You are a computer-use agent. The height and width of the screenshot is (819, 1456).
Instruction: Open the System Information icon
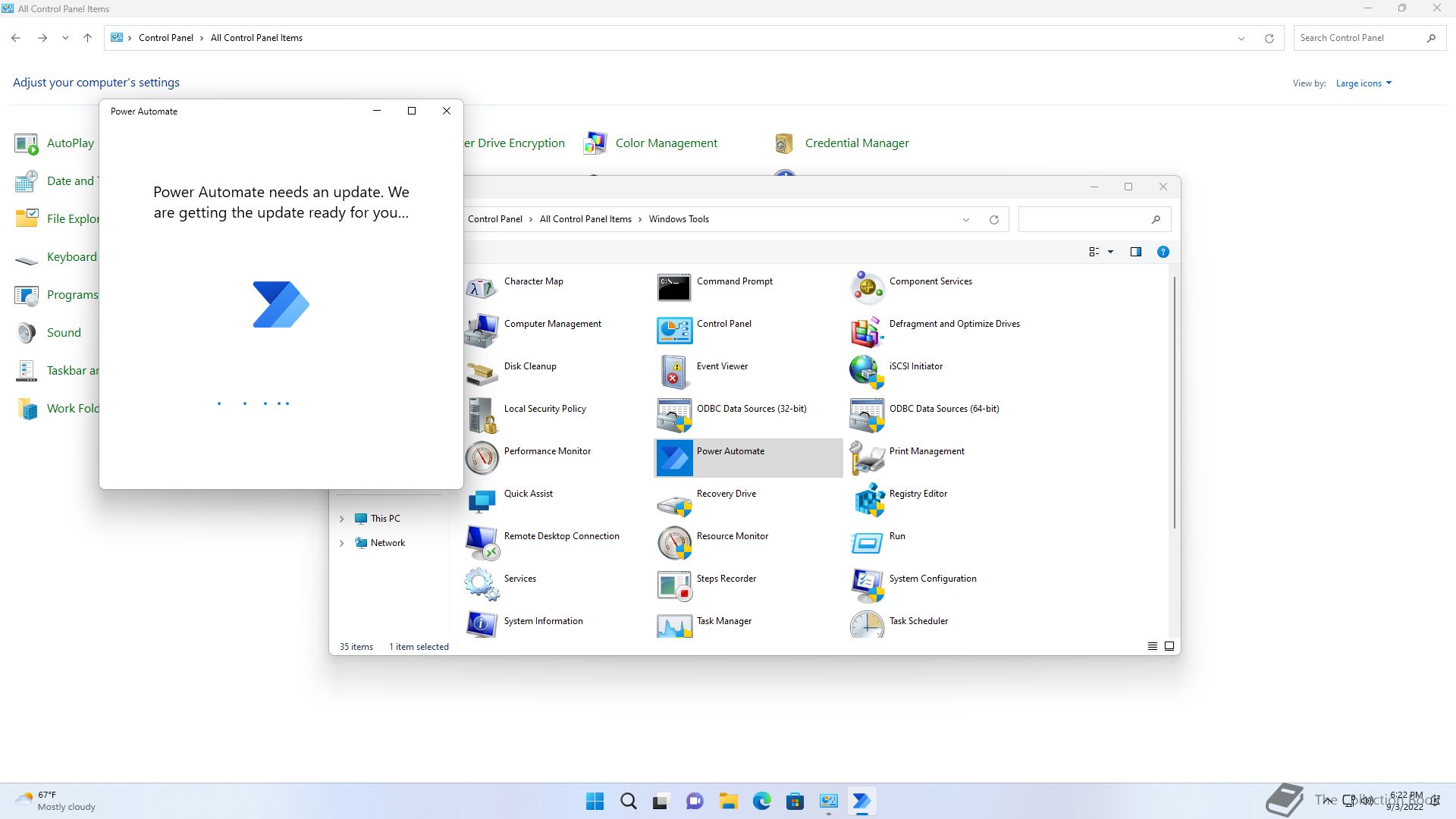tap(482, 624)
